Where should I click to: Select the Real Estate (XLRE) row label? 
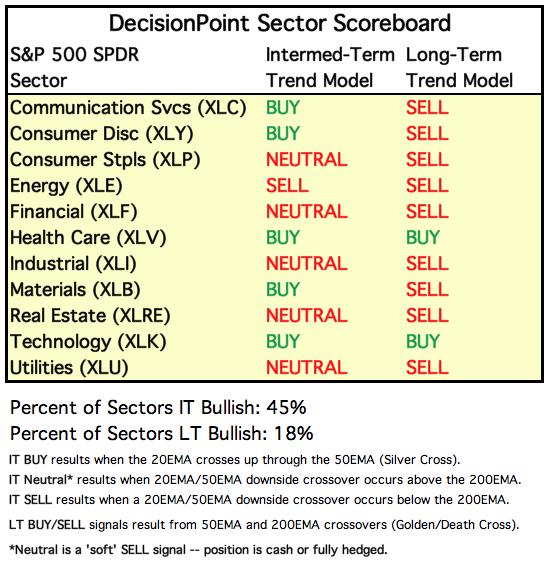tap(90, 316)
